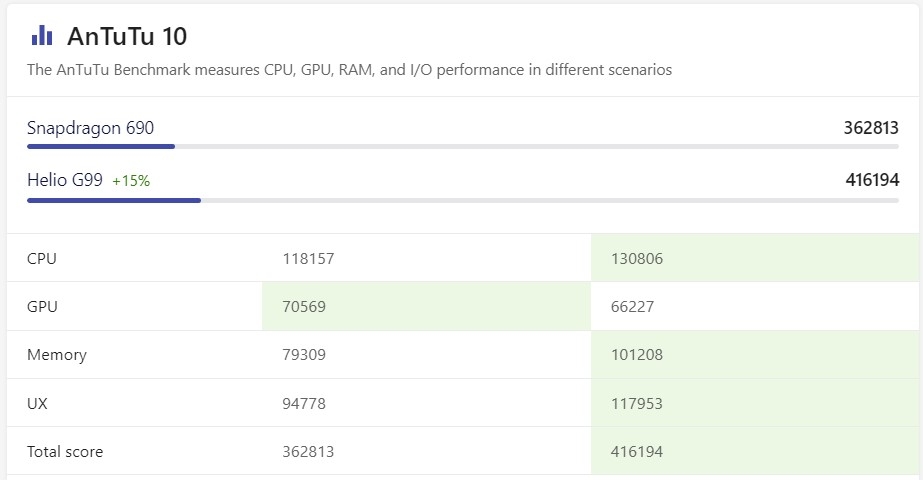The height and width of the screenshot is (480, 923).
Task: Click the bar chart icon beside AnTuTu 10
Action: (x=42, y=36)
